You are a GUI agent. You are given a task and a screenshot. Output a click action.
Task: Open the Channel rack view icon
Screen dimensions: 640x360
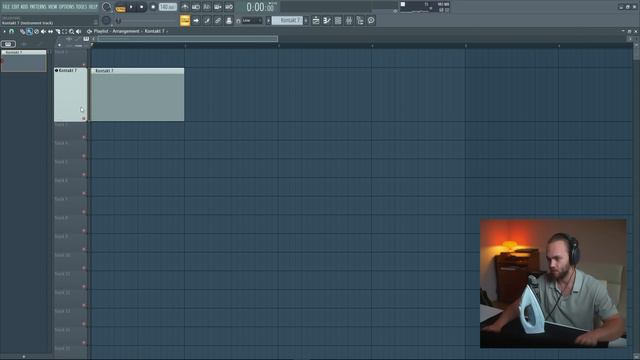pos(338,20)
